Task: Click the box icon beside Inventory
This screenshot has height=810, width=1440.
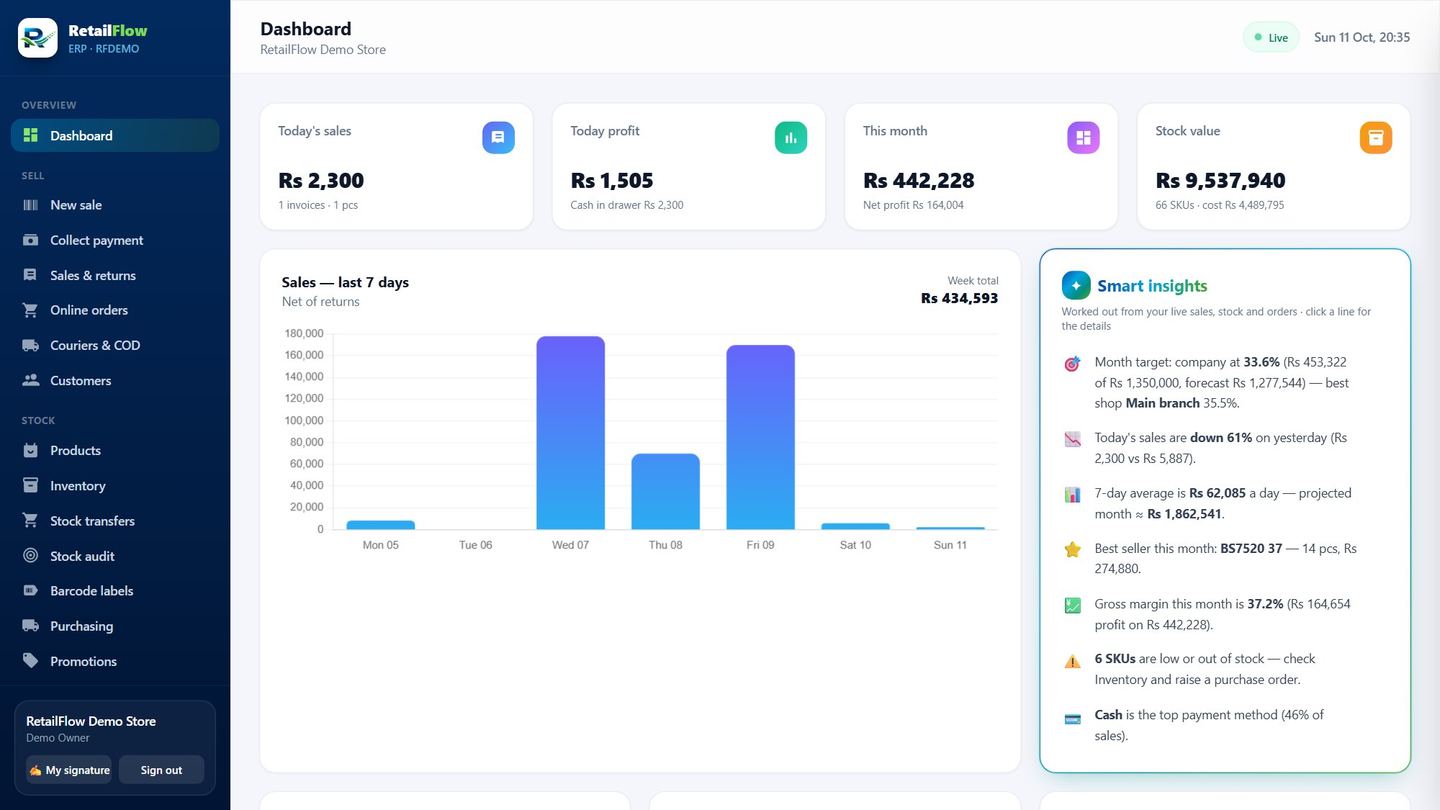Action: coord(31,486)
